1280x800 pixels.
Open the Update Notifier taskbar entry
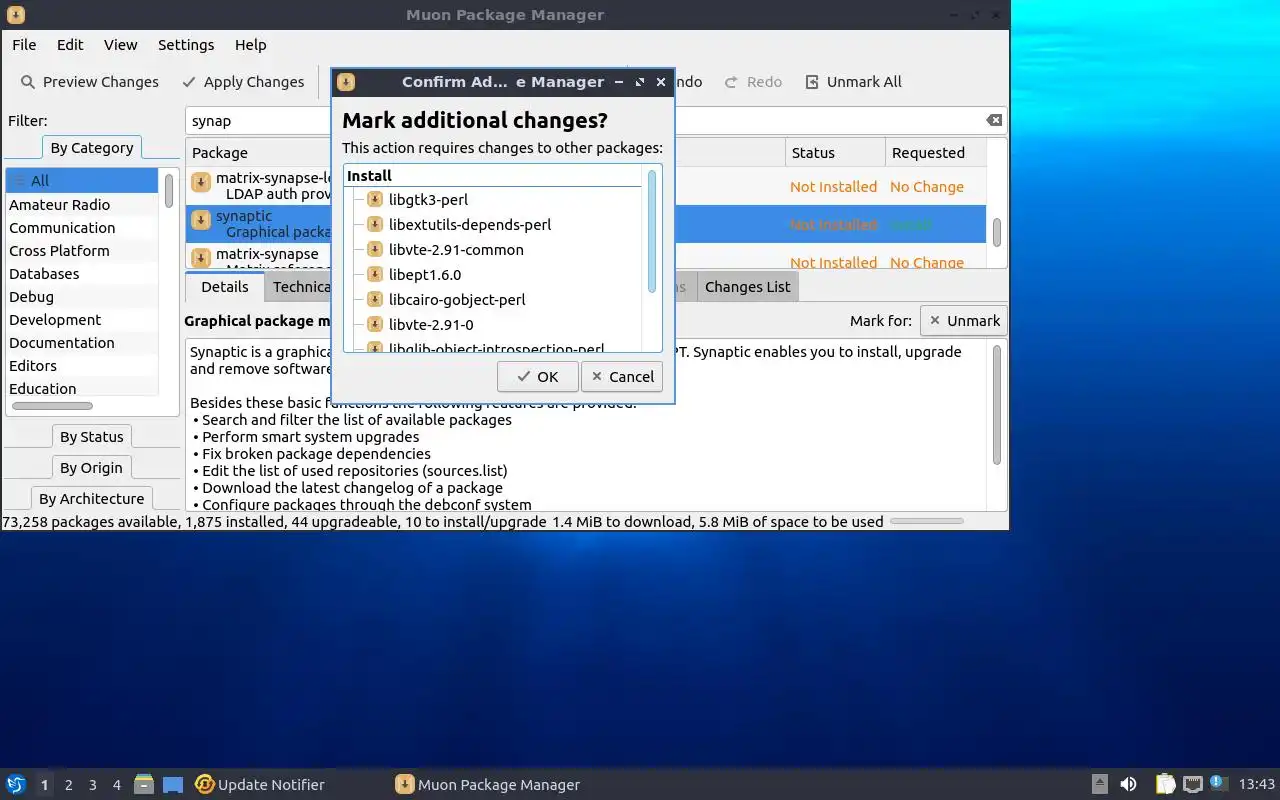click(x=260, y=784)
